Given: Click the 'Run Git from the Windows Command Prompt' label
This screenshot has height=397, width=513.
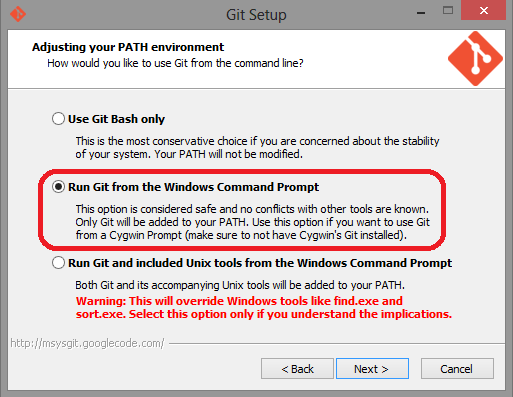Looking at the screenshot, I should coord(193,187).
